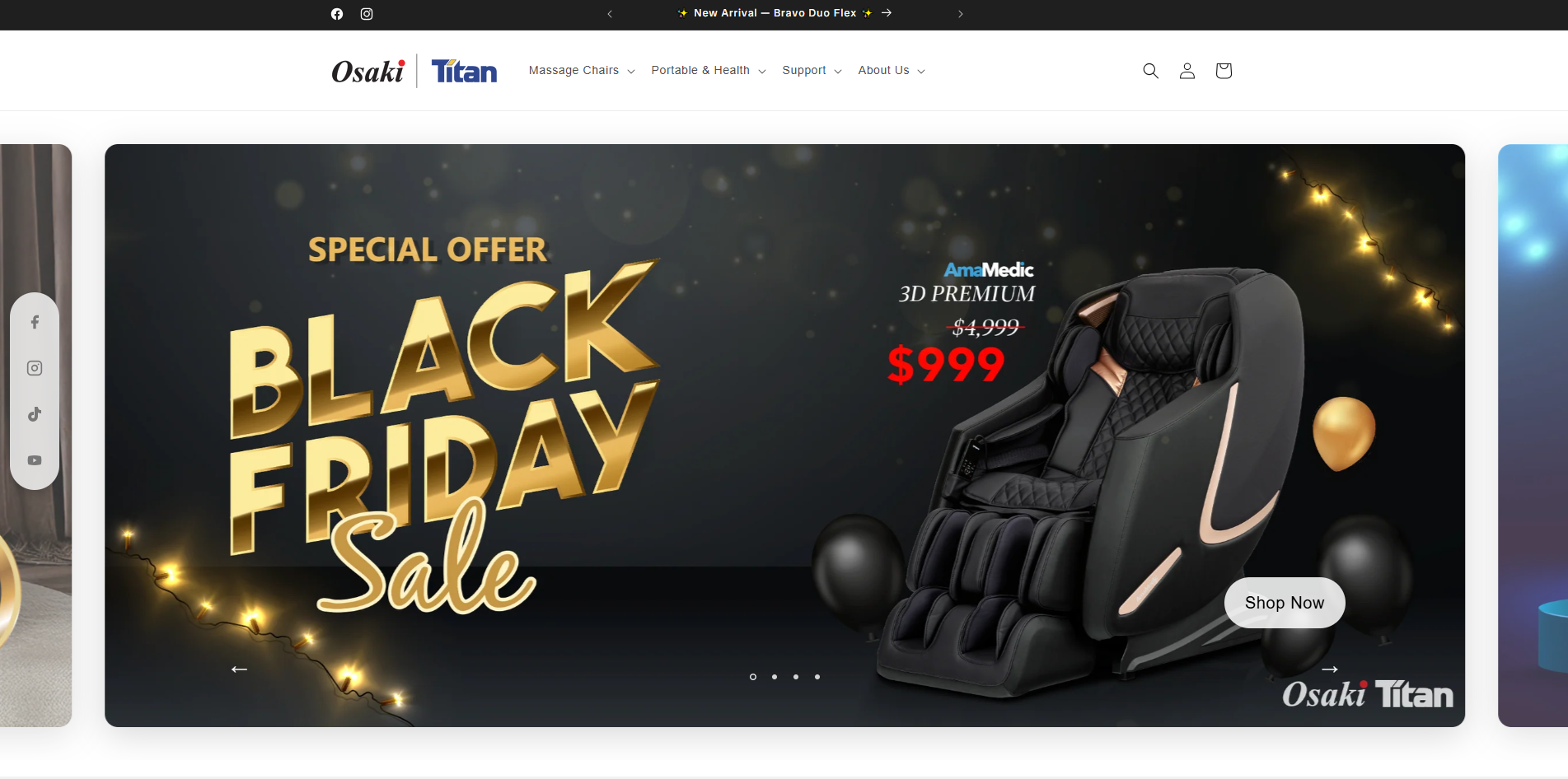Click the Shop Now button
Image resolution: width=1568 pixels, height=779 pixels.
pyautogui.click(x=1285, y=603)
